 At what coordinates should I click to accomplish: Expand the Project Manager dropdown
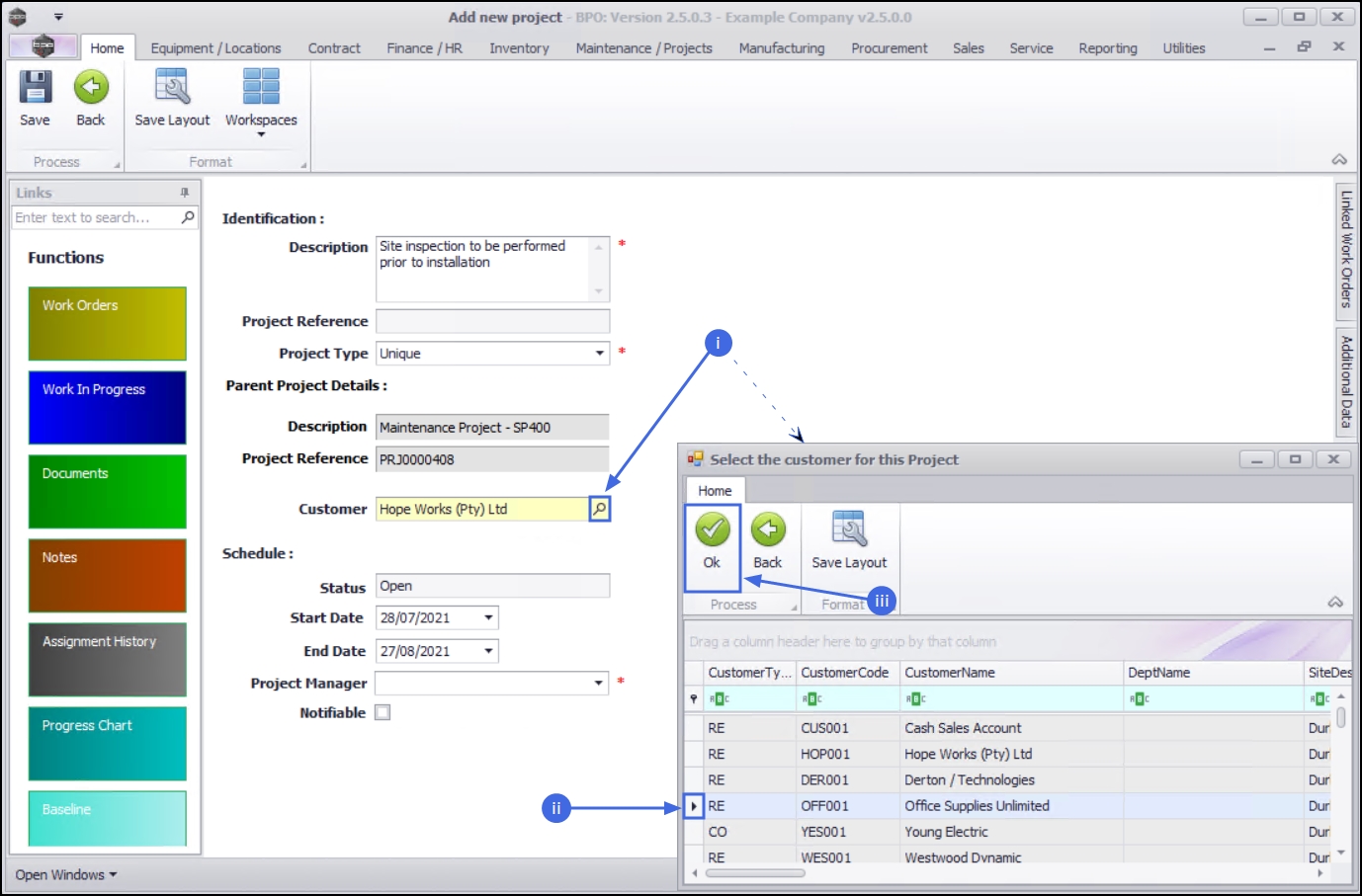tap(599, 683)
